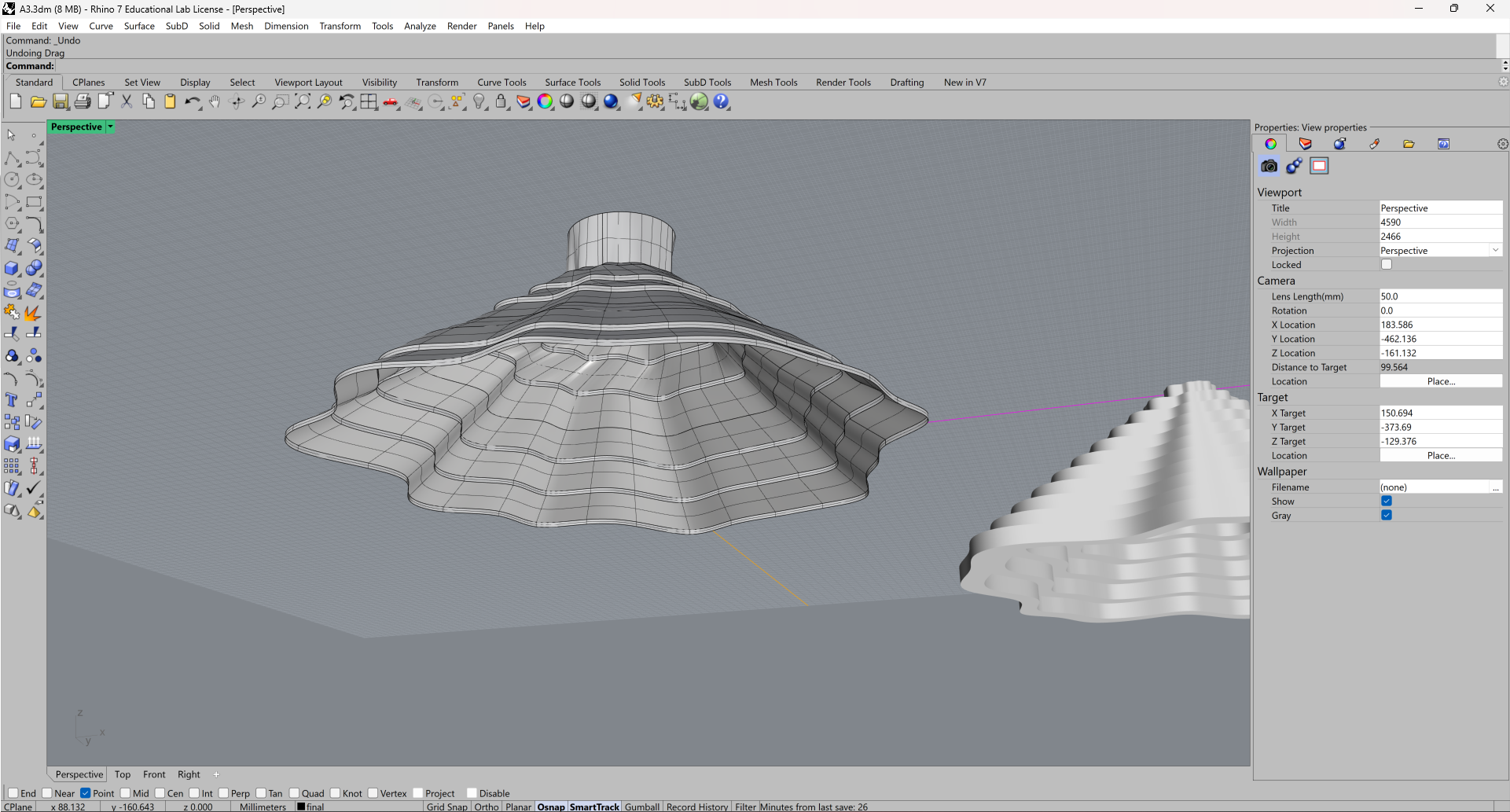Click the Rectangle tool icon
The width and height of the screenshot is (1510, 812).
coord(34,202)
